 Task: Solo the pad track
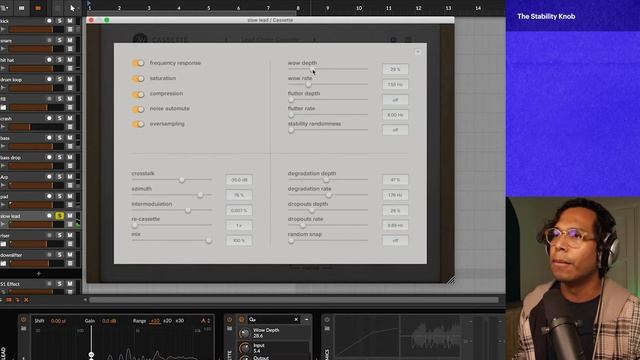pyautogui.click(x=60, y=196)
